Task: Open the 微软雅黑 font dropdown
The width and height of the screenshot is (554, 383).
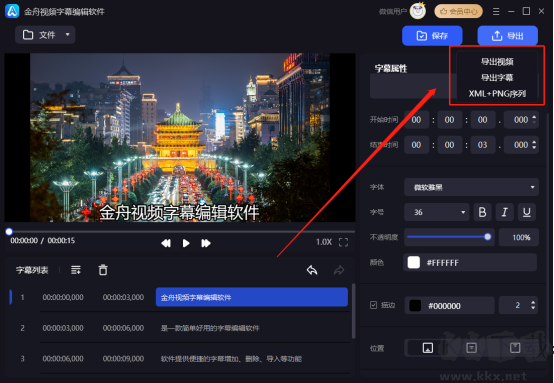Action: pyautogui.click(x=471, y=187)
